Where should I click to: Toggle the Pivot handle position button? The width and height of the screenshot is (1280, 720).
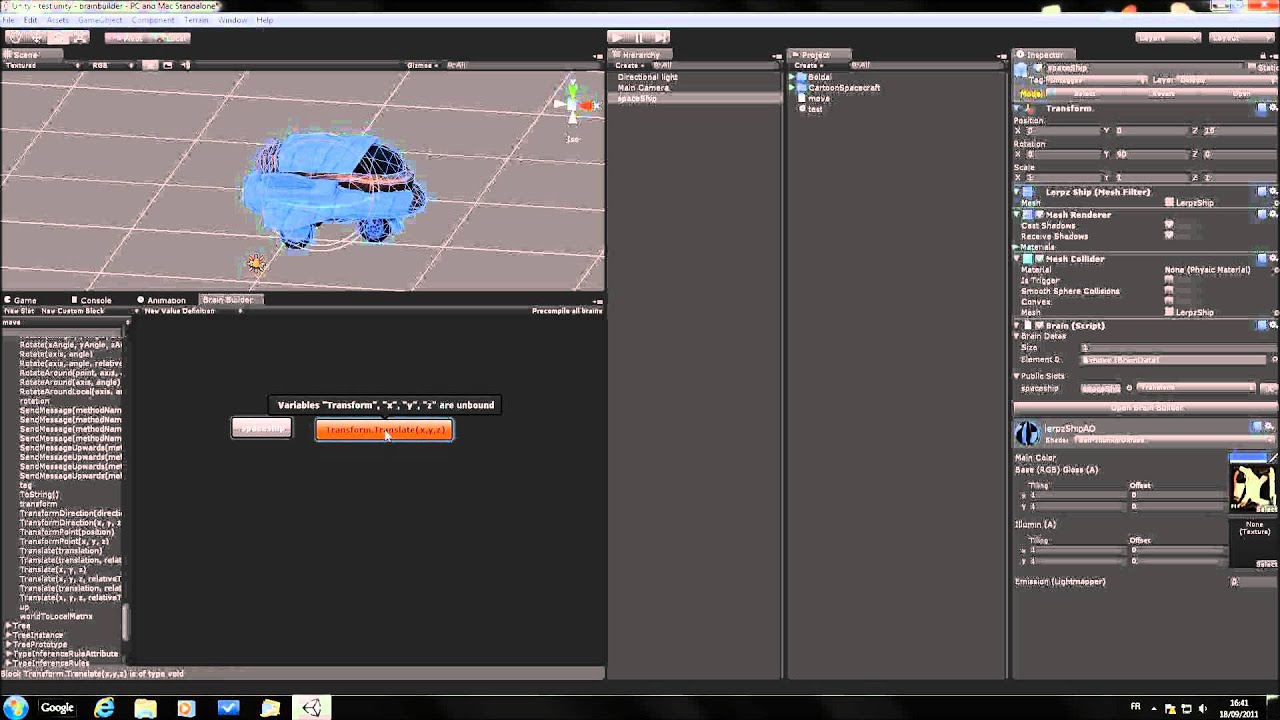[124, 38]
